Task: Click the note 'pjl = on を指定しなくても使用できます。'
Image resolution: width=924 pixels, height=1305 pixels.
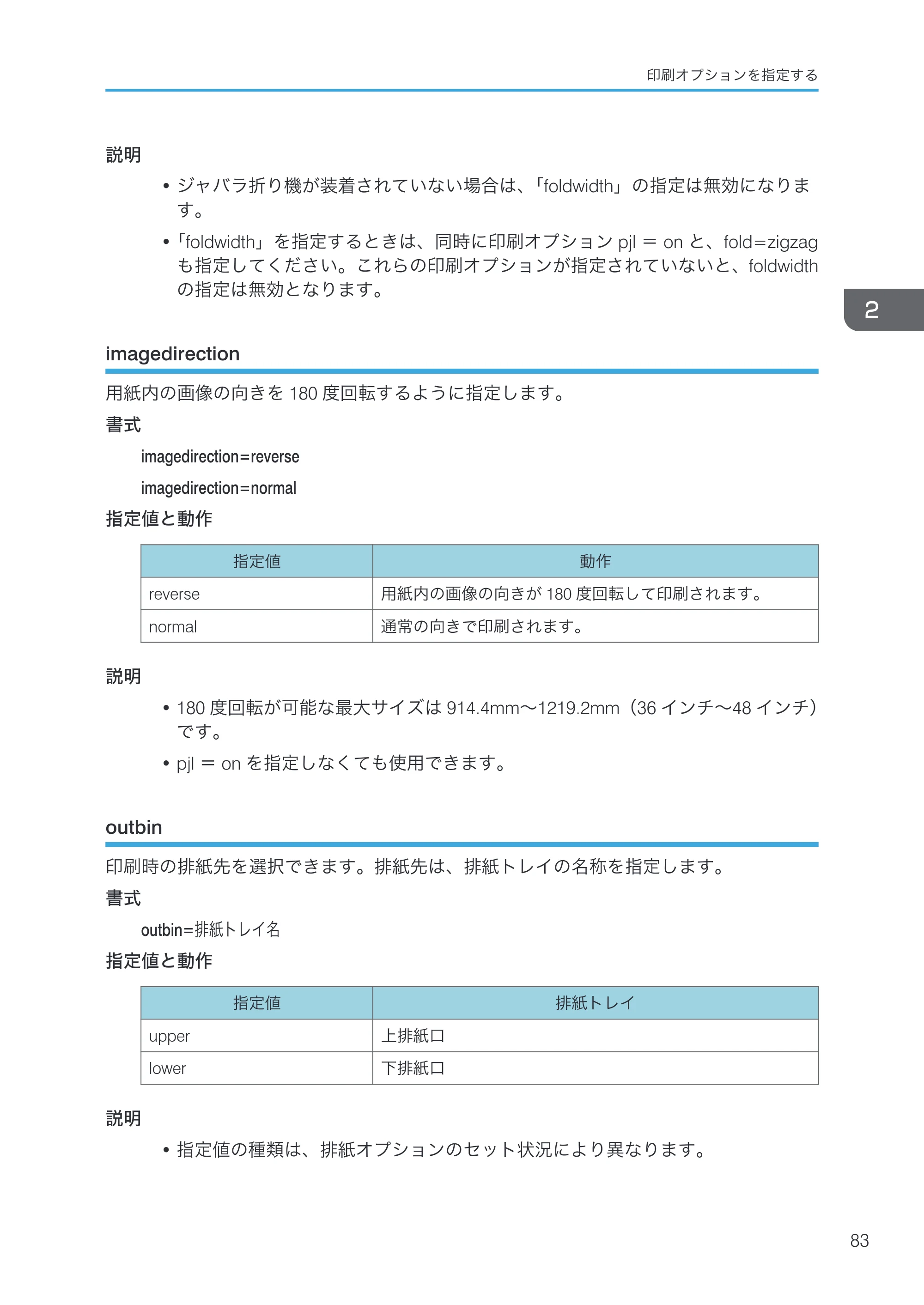Action: pos(341,763)
